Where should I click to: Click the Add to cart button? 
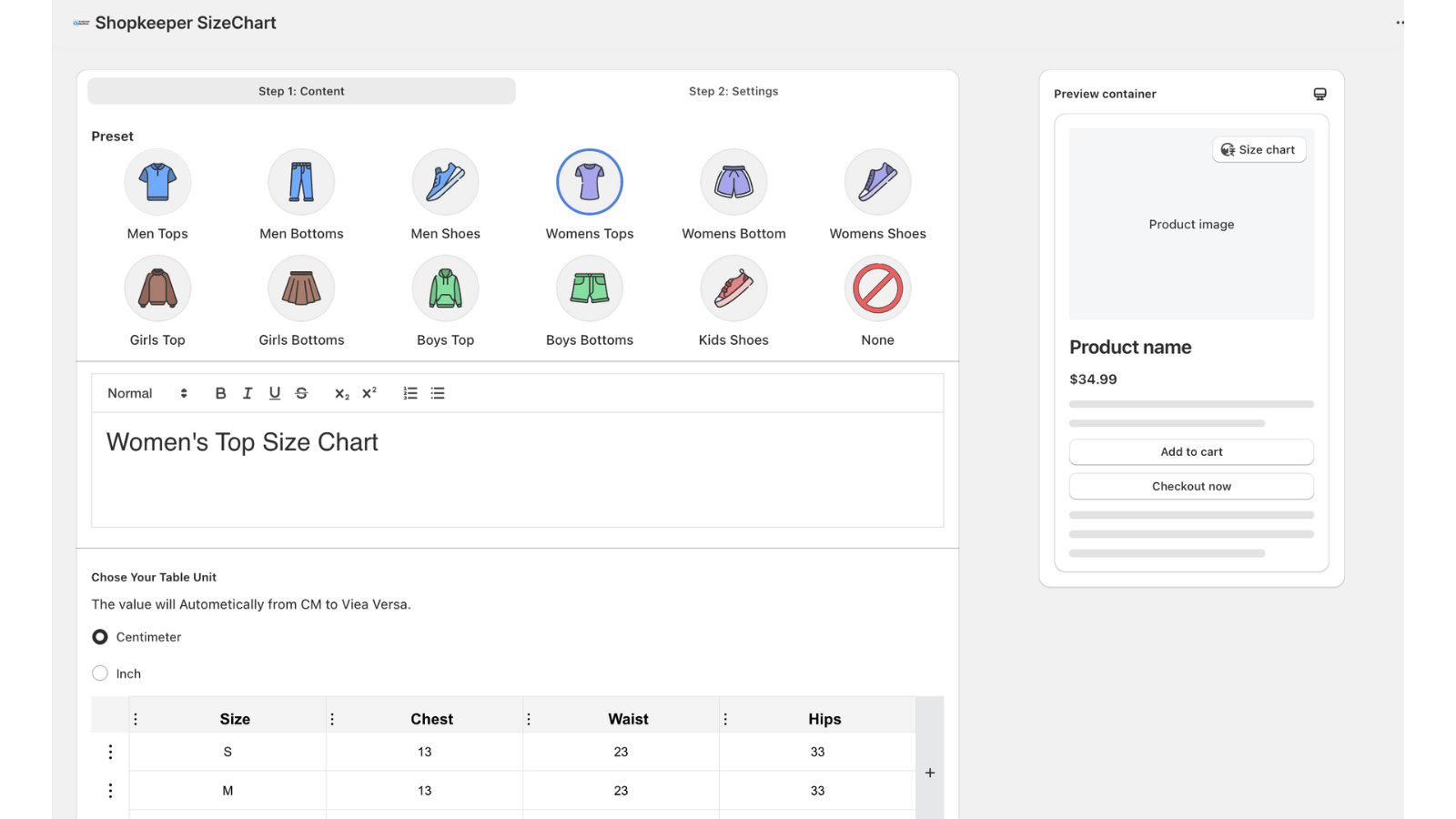1191,452
